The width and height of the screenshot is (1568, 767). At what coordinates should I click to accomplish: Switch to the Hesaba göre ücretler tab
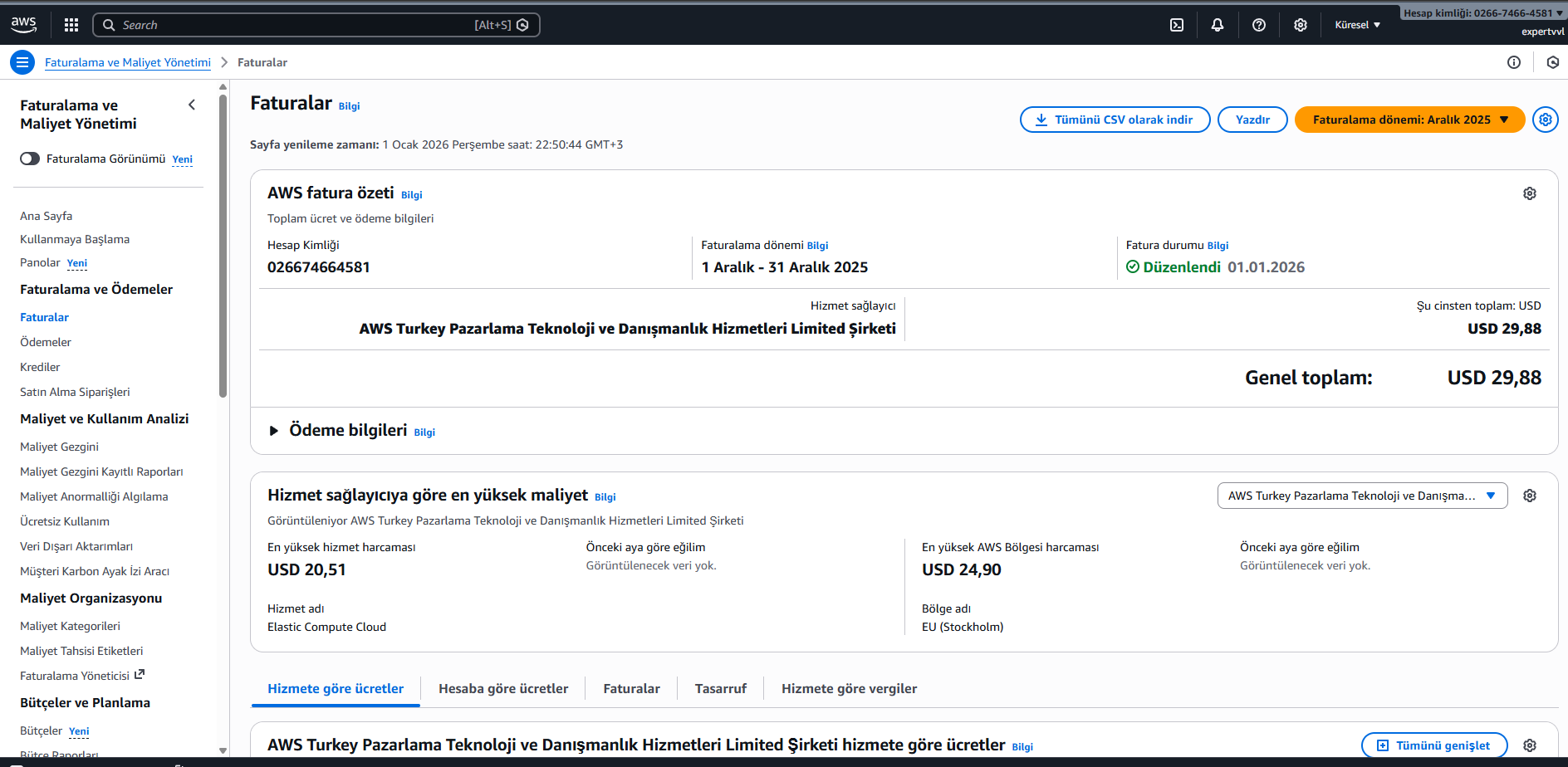pyautogui.click(x=503, y=689)
